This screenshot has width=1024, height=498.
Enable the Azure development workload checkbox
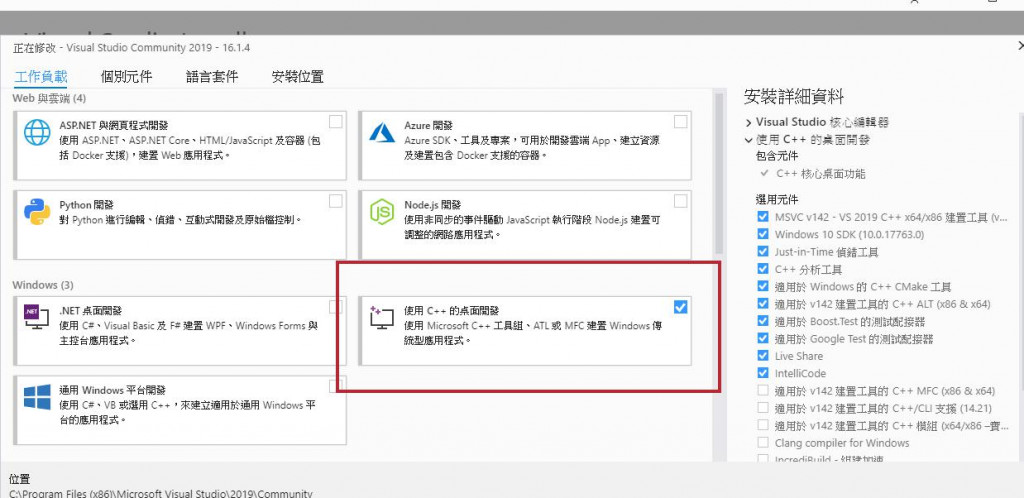[x=680, y=121]
